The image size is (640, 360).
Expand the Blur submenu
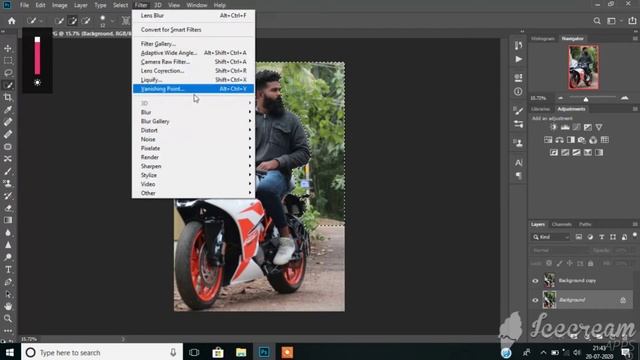coord(193,112)
